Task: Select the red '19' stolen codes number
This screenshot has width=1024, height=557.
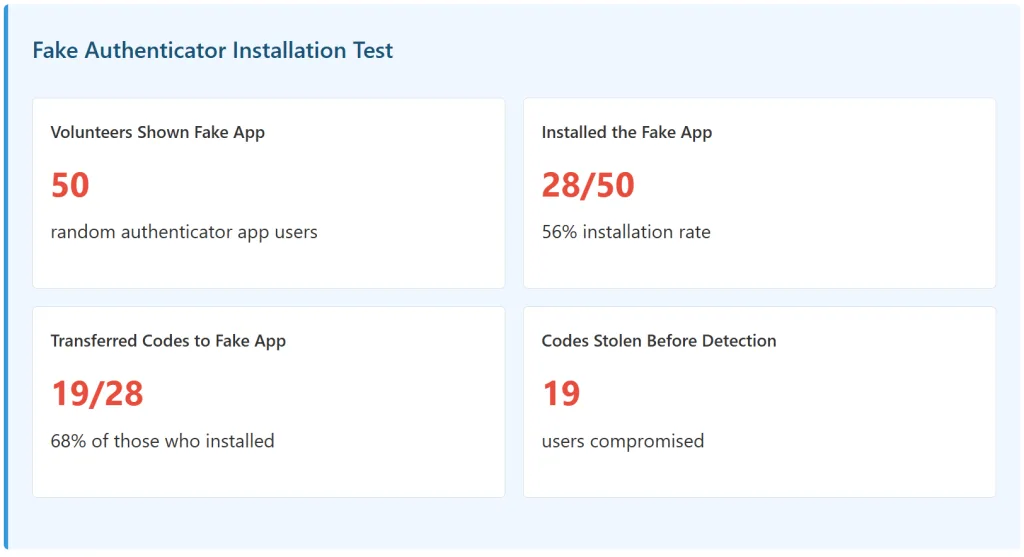Action: 561,394
